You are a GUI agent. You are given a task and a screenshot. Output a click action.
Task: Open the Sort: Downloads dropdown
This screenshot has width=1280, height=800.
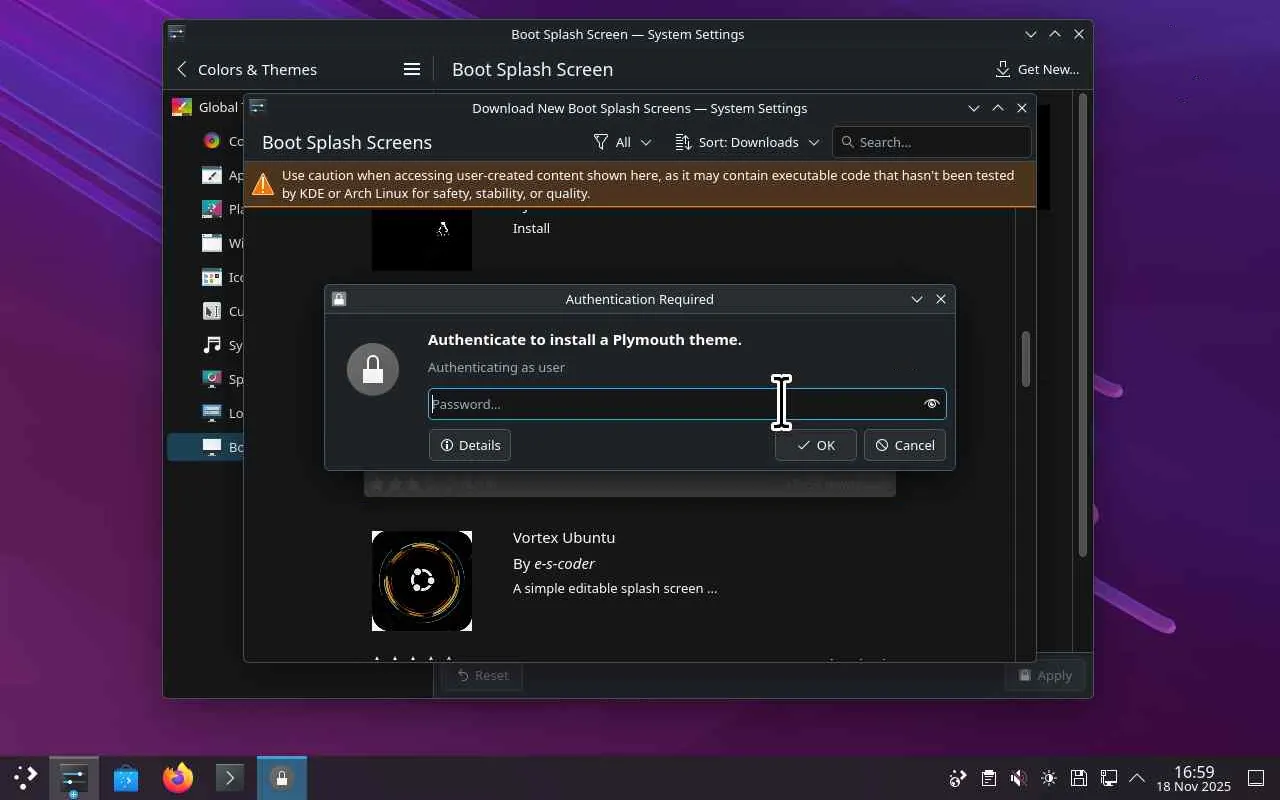tap(747, 142)
